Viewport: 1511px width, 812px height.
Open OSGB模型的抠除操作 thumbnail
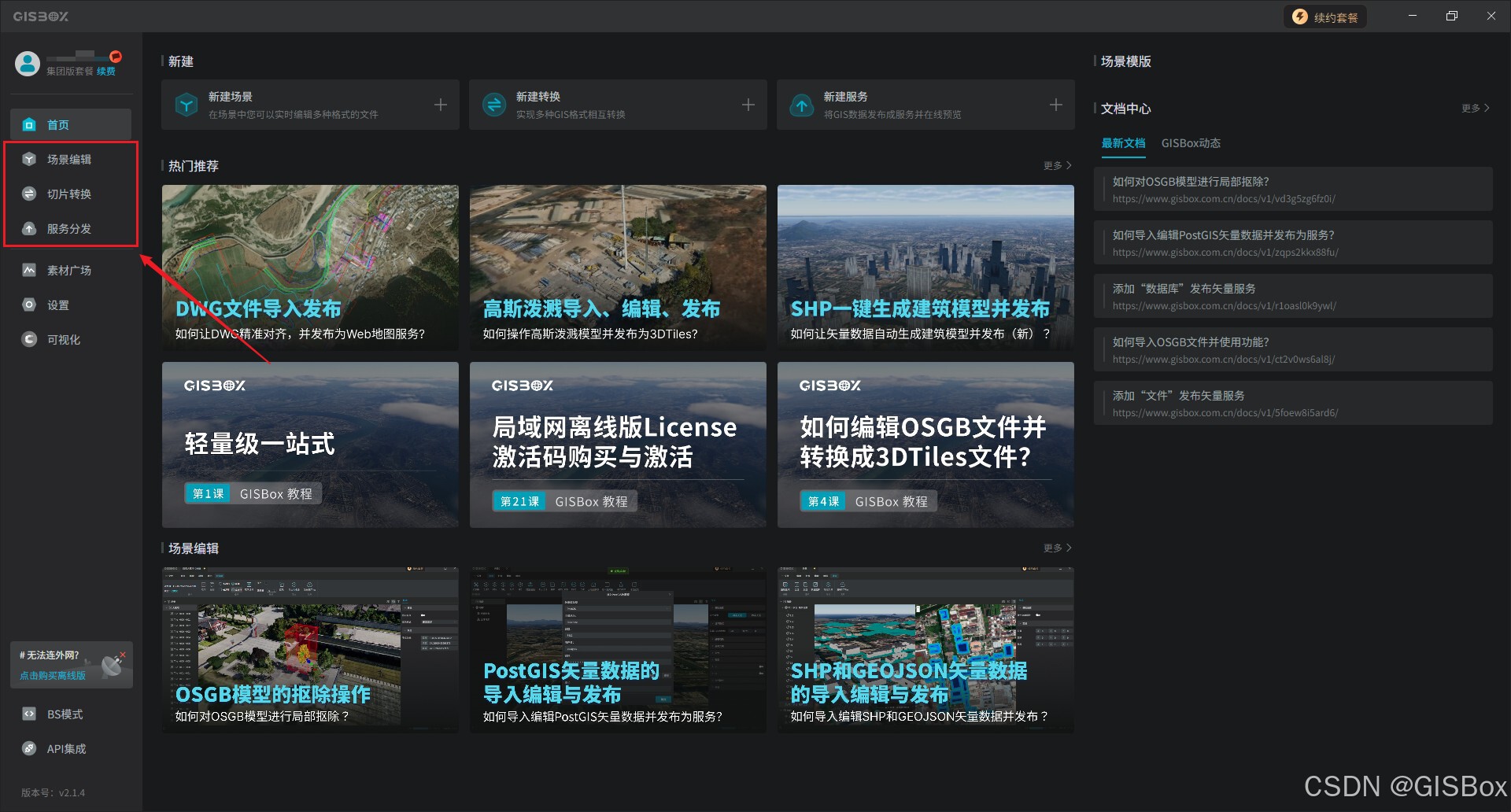tap(310, 650)
